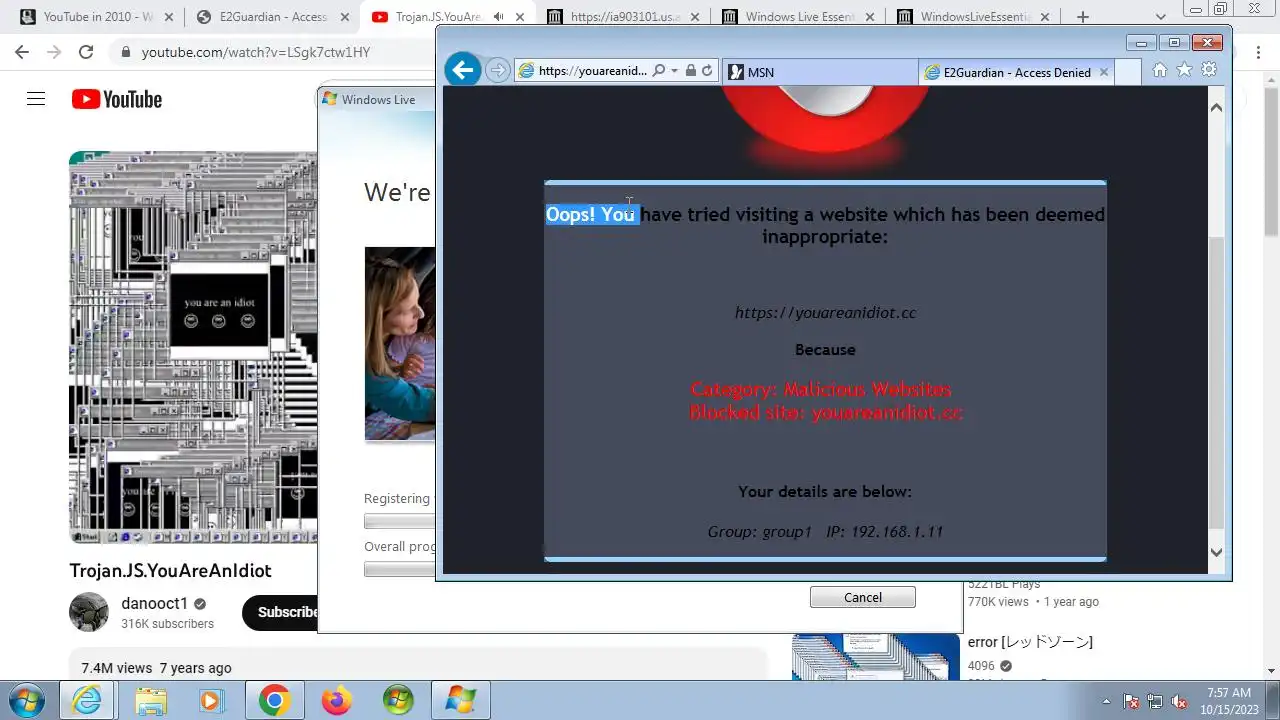1280x720 pixels.
Task: Click the green Windows flag taskbar app
Action: [x=398, y=701]
